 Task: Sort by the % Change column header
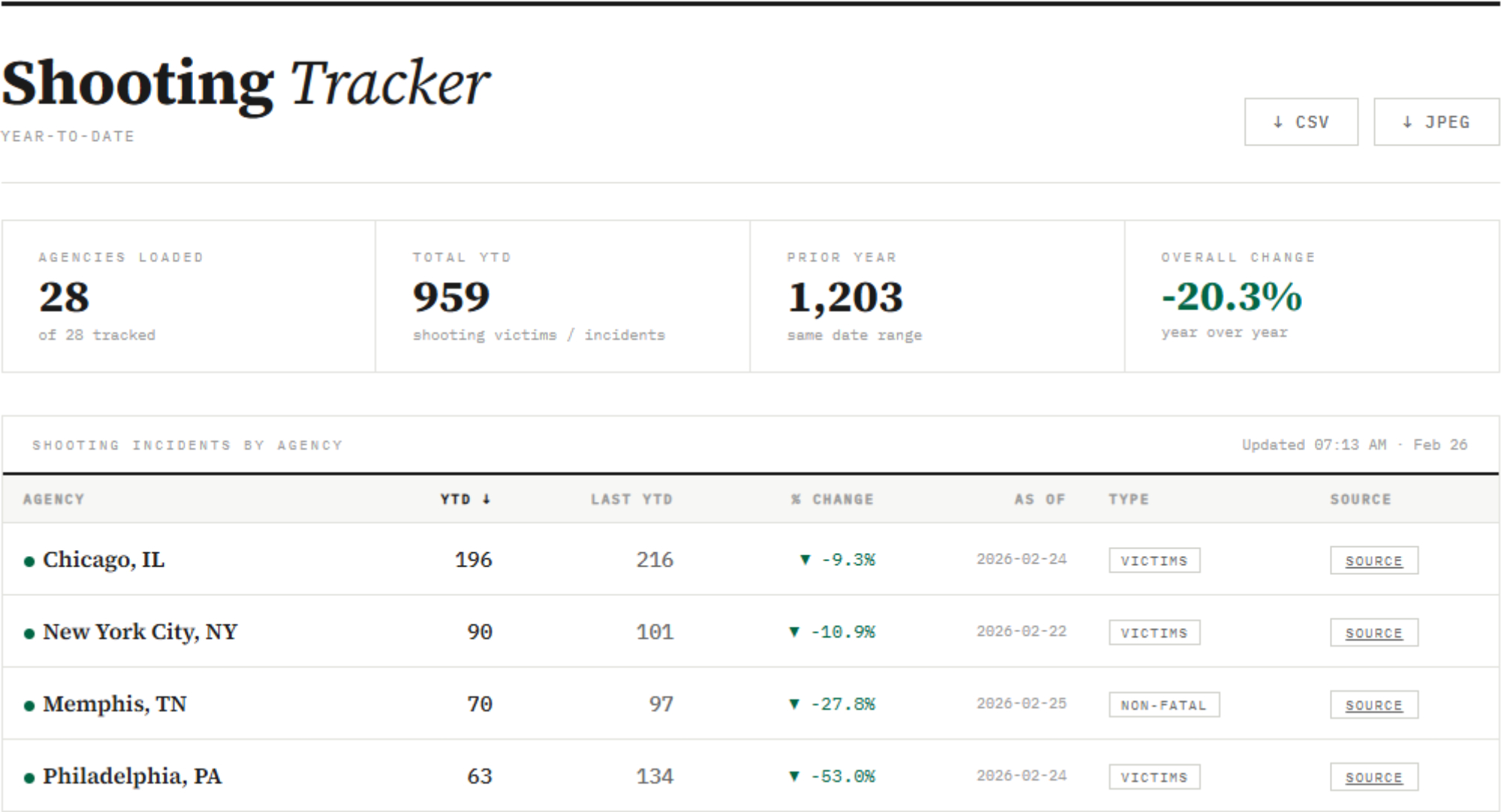point(832,499)
